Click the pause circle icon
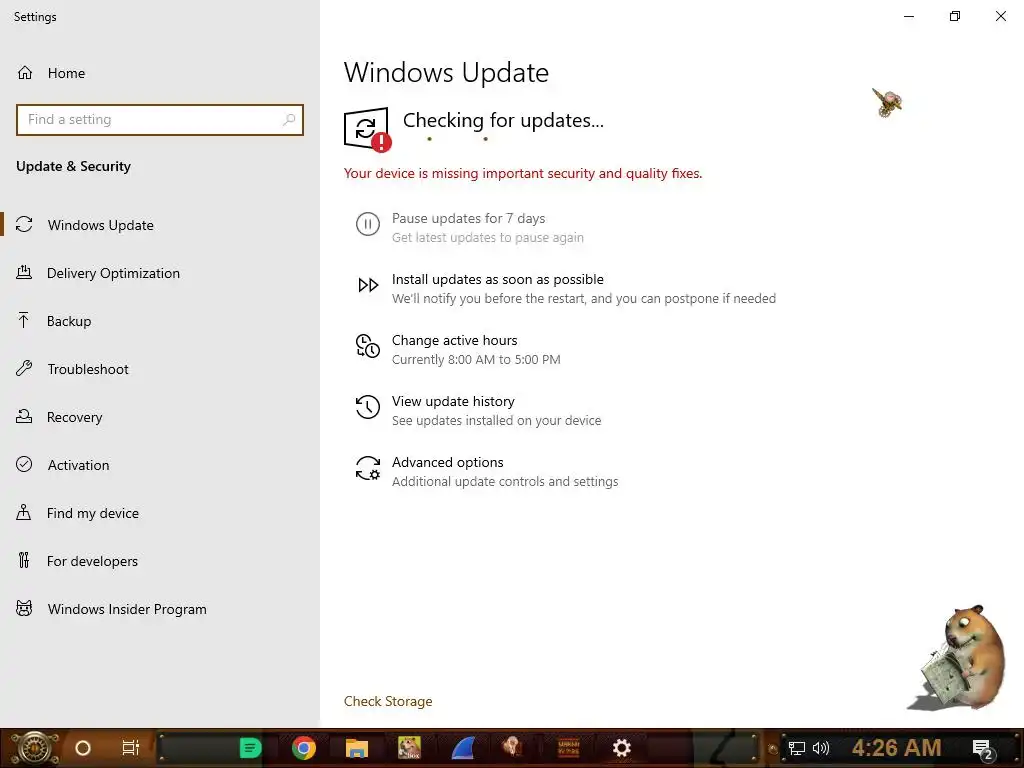The height and width of the screenshot is (768, 1024). (368, 224)
